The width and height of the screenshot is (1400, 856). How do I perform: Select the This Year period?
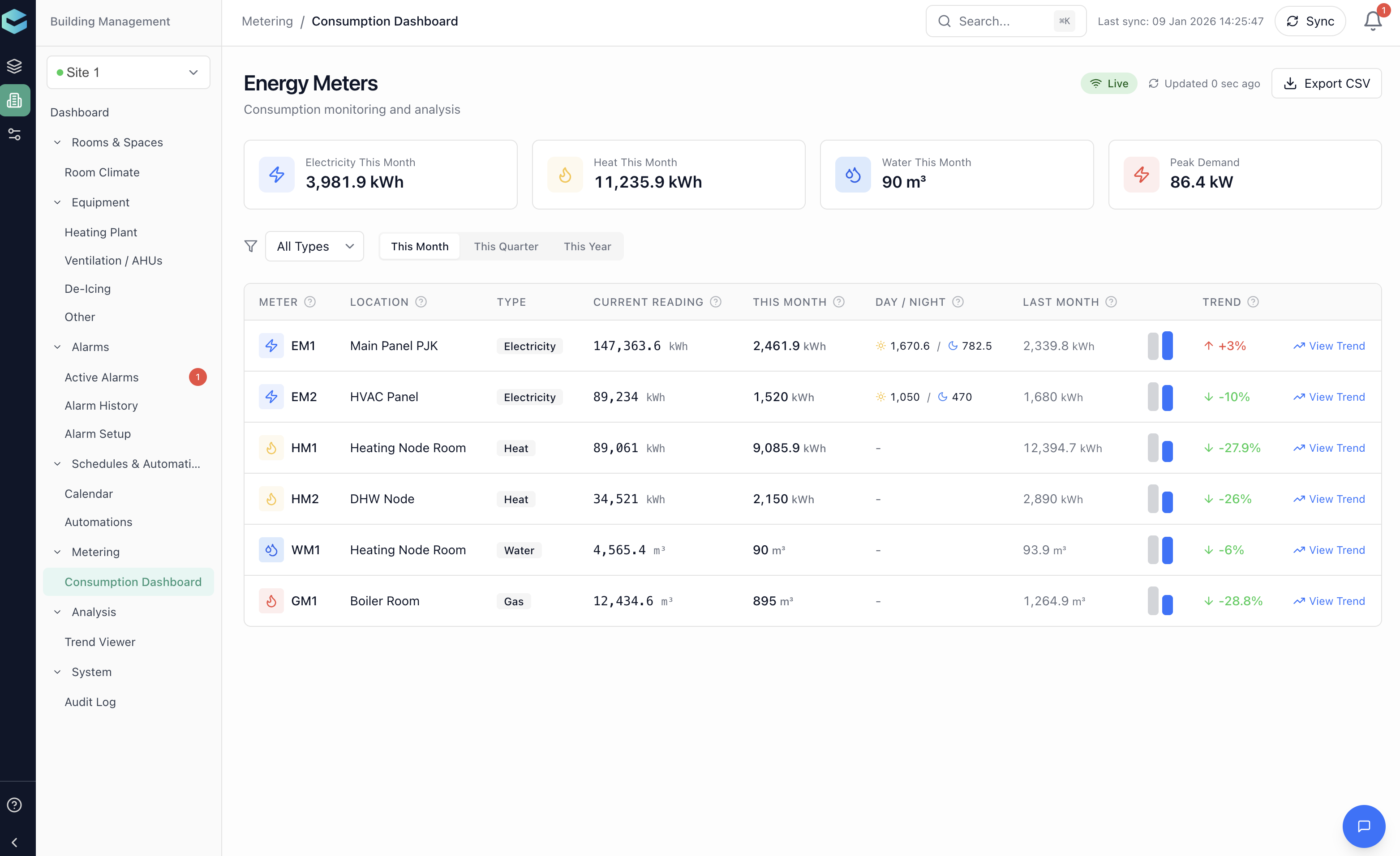pyautogui.click(x=587, y=246)
